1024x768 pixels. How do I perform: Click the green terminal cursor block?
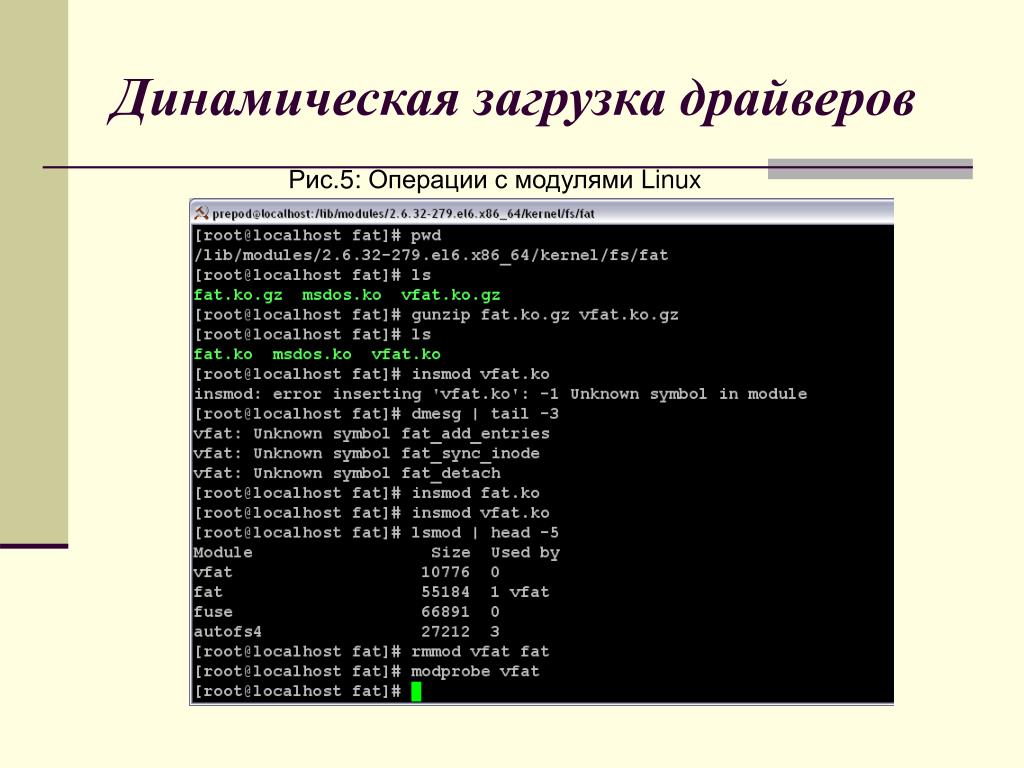pyautogui.click(x=416, y=691)
